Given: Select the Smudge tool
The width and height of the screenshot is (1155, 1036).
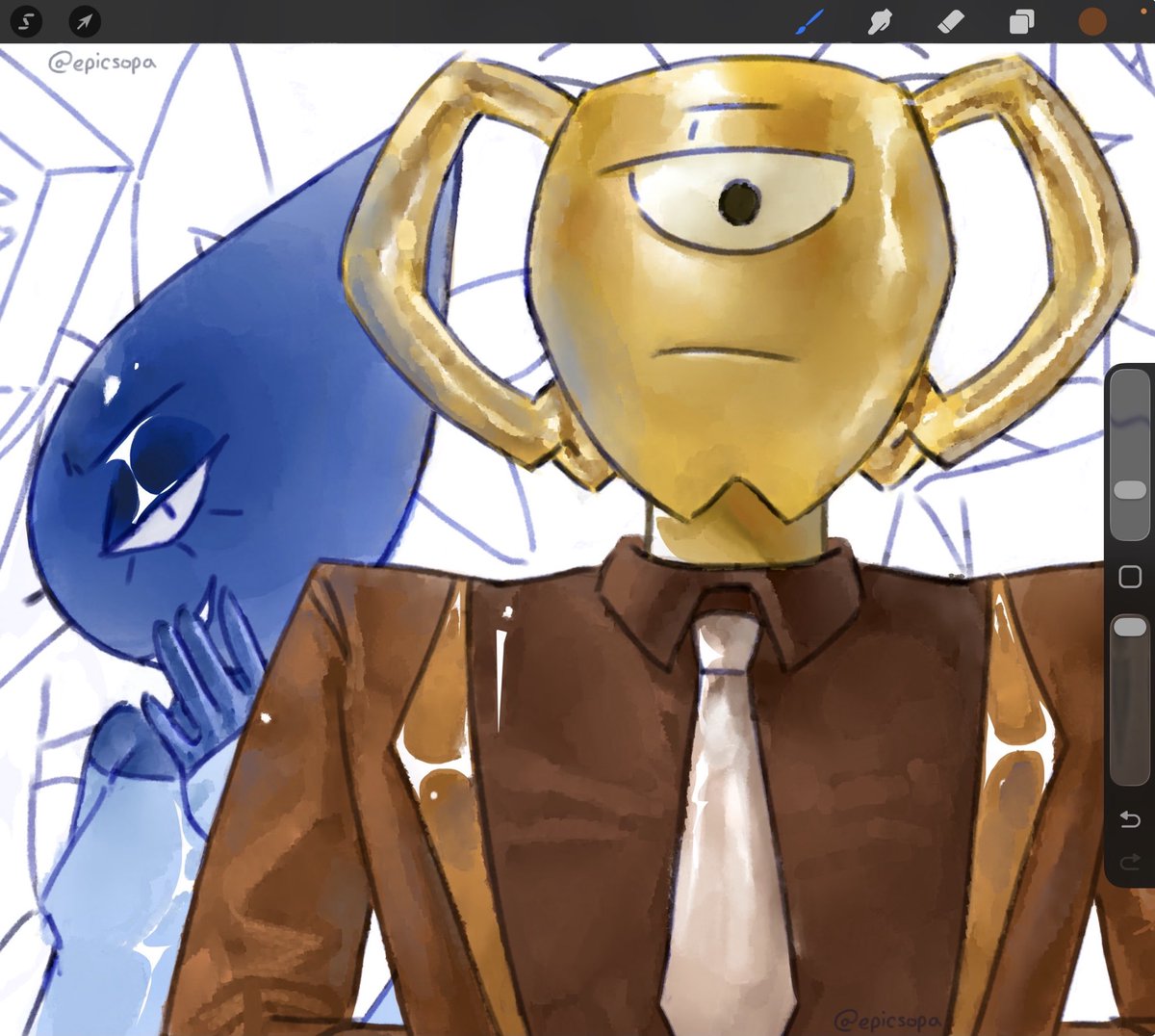Looking at the screenshot, I should (x=881, y=21).
